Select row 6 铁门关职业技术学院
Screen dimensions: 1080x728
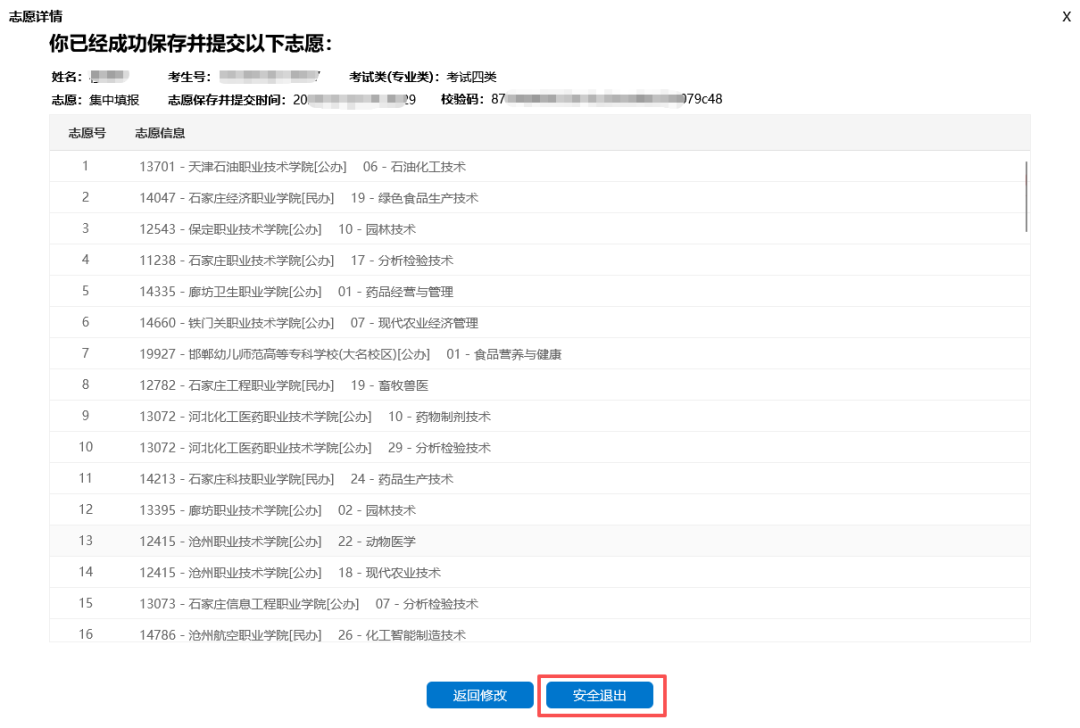tap(400, 323)
